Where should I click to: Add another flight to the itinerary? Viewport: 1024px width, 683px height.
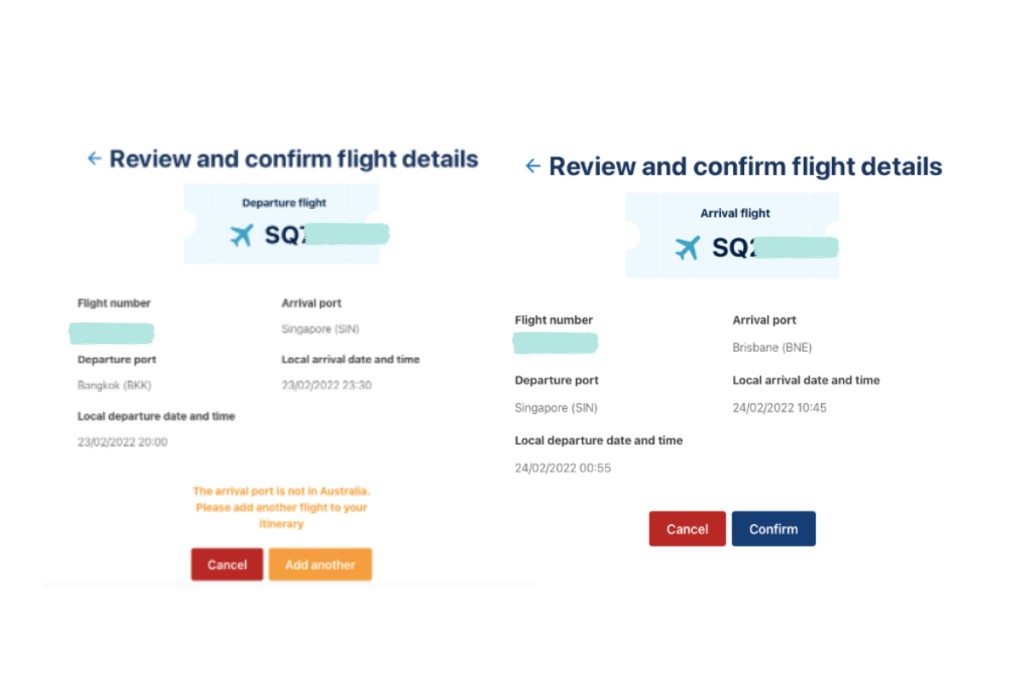(320, 565)
